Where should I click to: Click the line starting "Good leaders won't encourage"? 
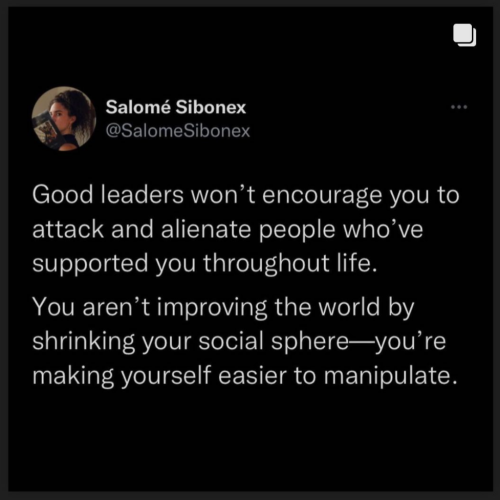(x=246, y=196)
